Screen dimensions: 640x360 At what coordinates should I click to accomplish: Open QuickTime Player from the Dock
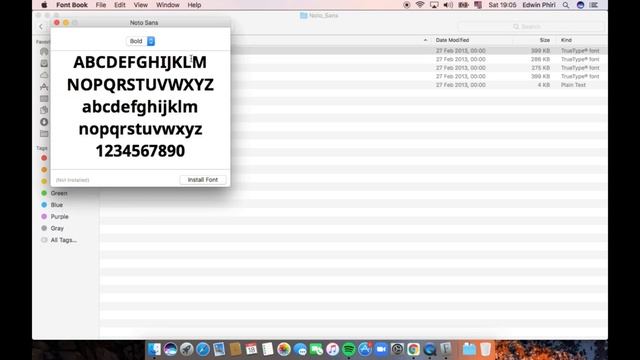tap(429, 349)
